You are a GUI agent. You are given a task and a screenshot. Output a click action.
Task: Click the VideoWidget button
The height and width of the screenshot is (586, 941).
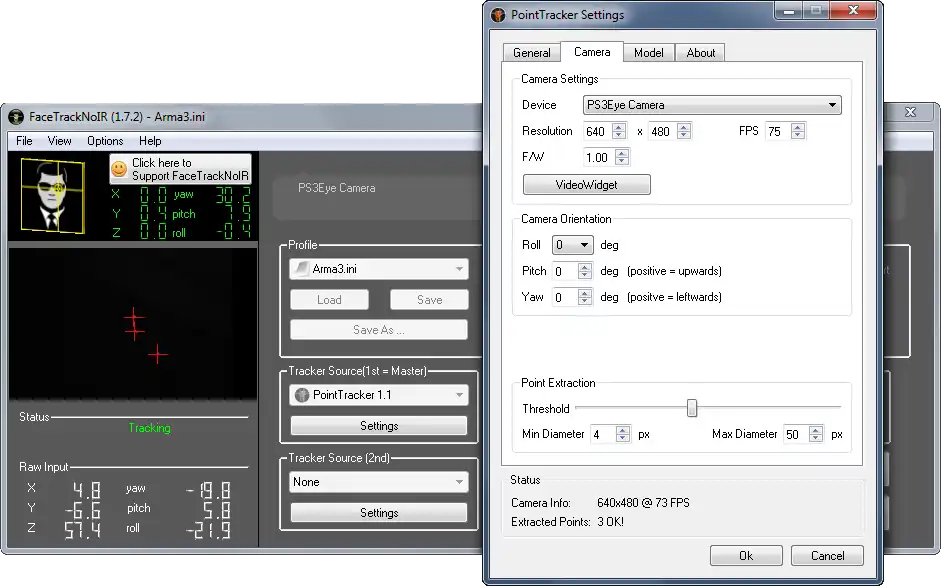click(x=586, y=184)
